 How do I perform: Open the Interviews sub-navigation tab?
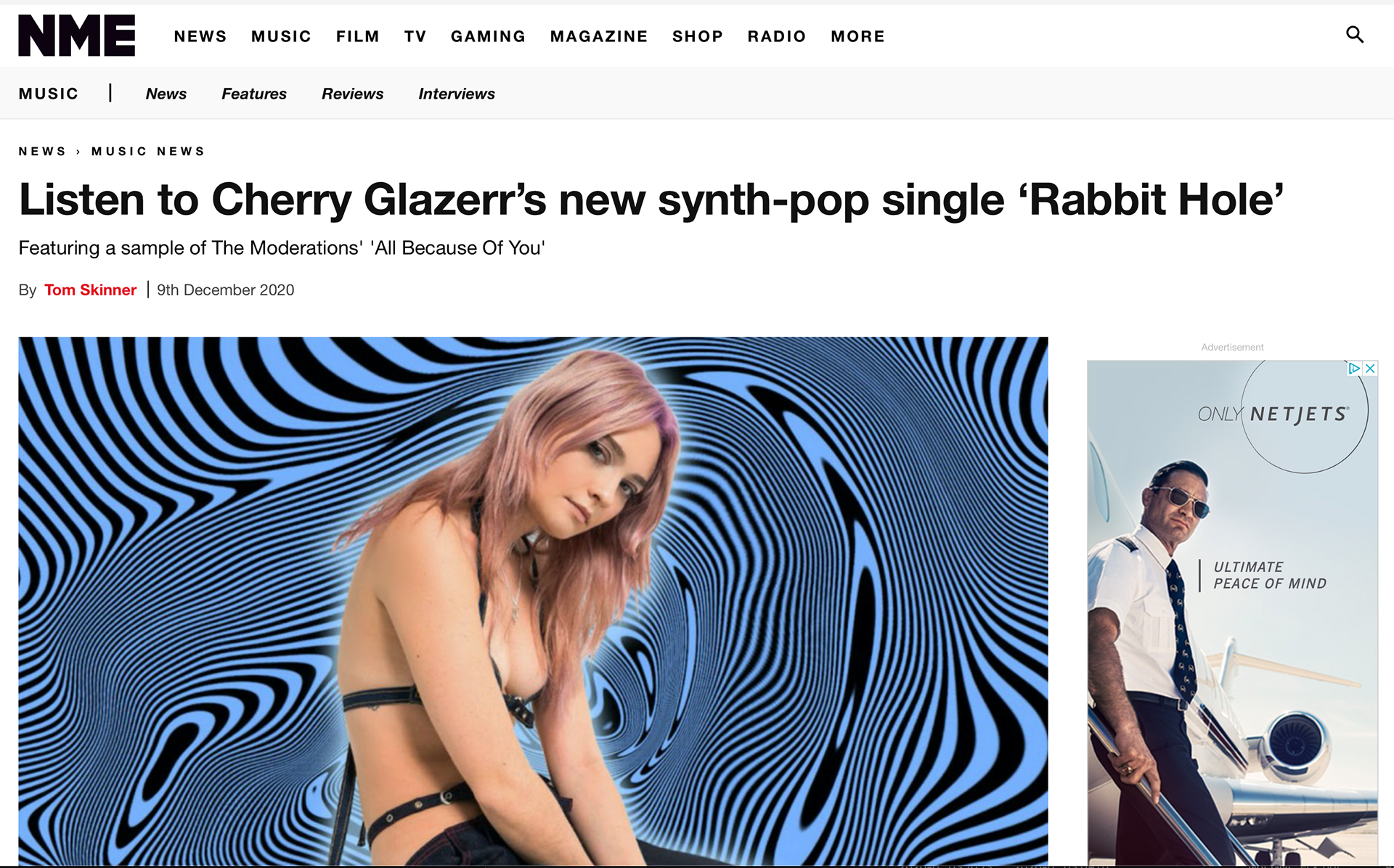point(457,94)
